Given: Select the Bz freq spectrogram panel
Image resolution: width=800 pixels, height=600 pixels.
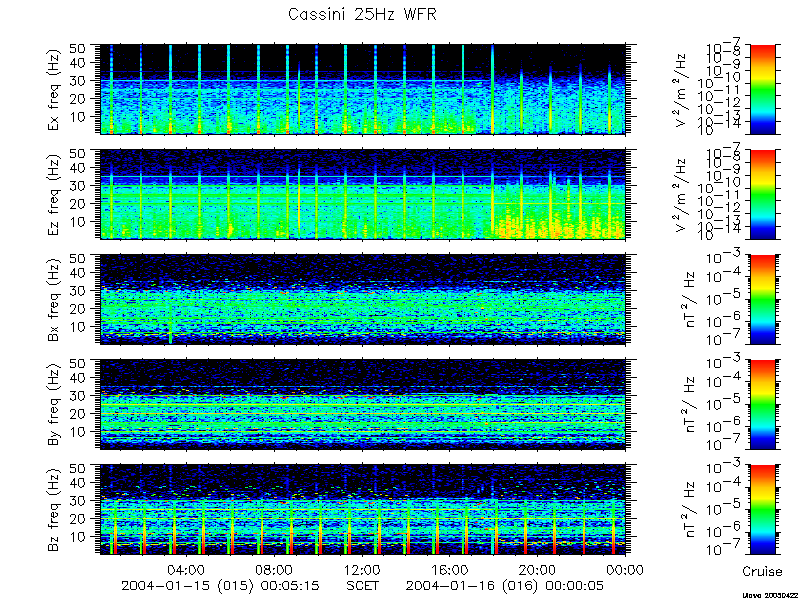Looking at the screenshot, I should pos(363,509).
